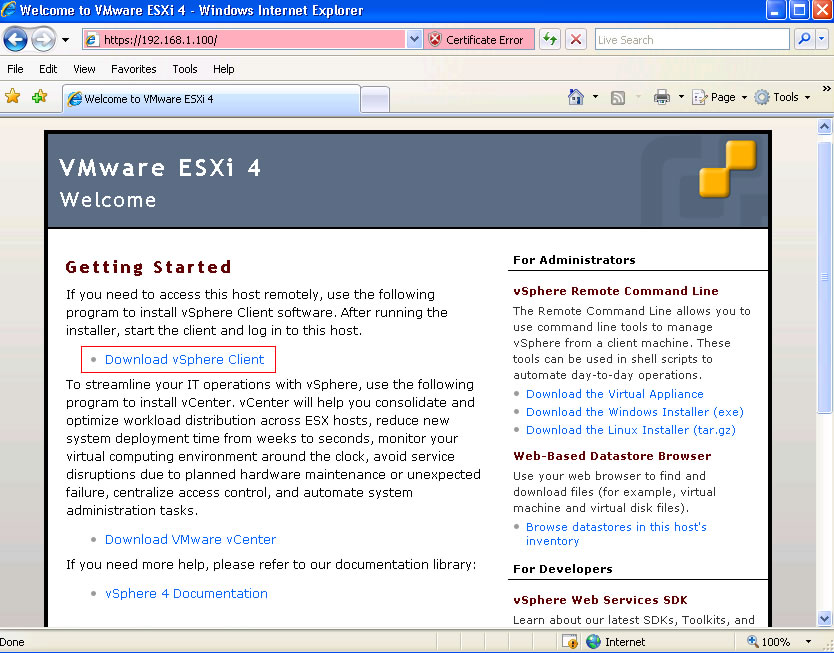Click the 'vSphere Remote Command Line' heading

click(616, 291)
